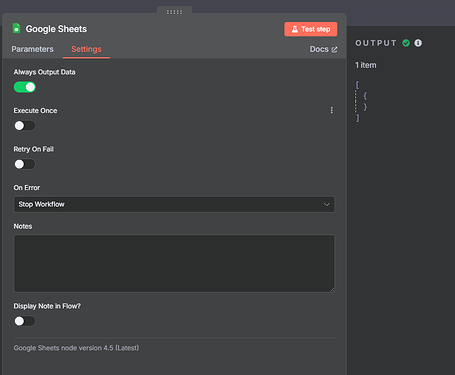Image resolution: width=455 pixels, height=375 pixels.
Task: Enable Display Note in Flow toggle
Action: (25, 321)
